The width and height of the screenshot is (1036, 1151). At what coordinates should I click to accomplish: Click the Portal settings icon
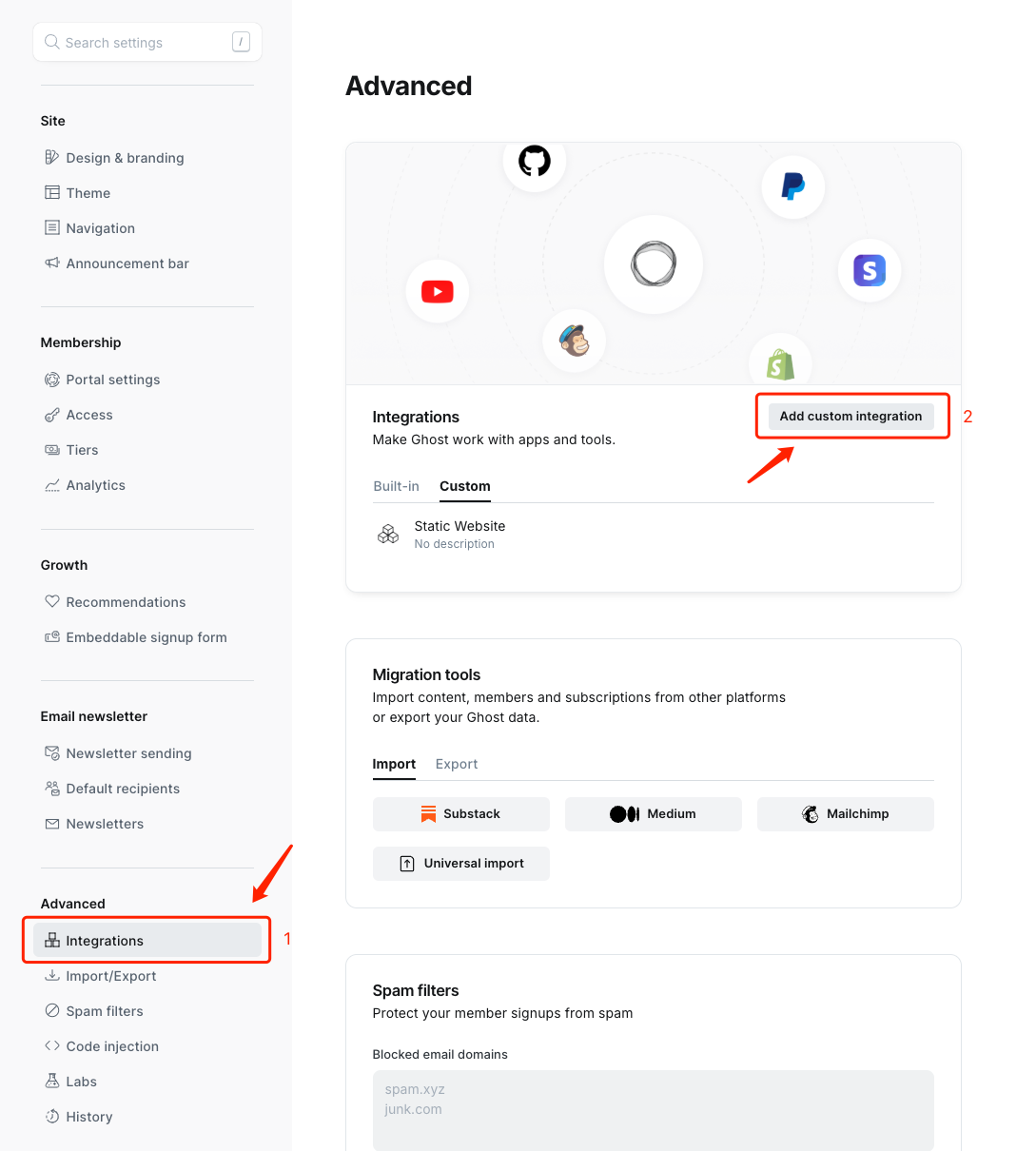pos(52,379)
